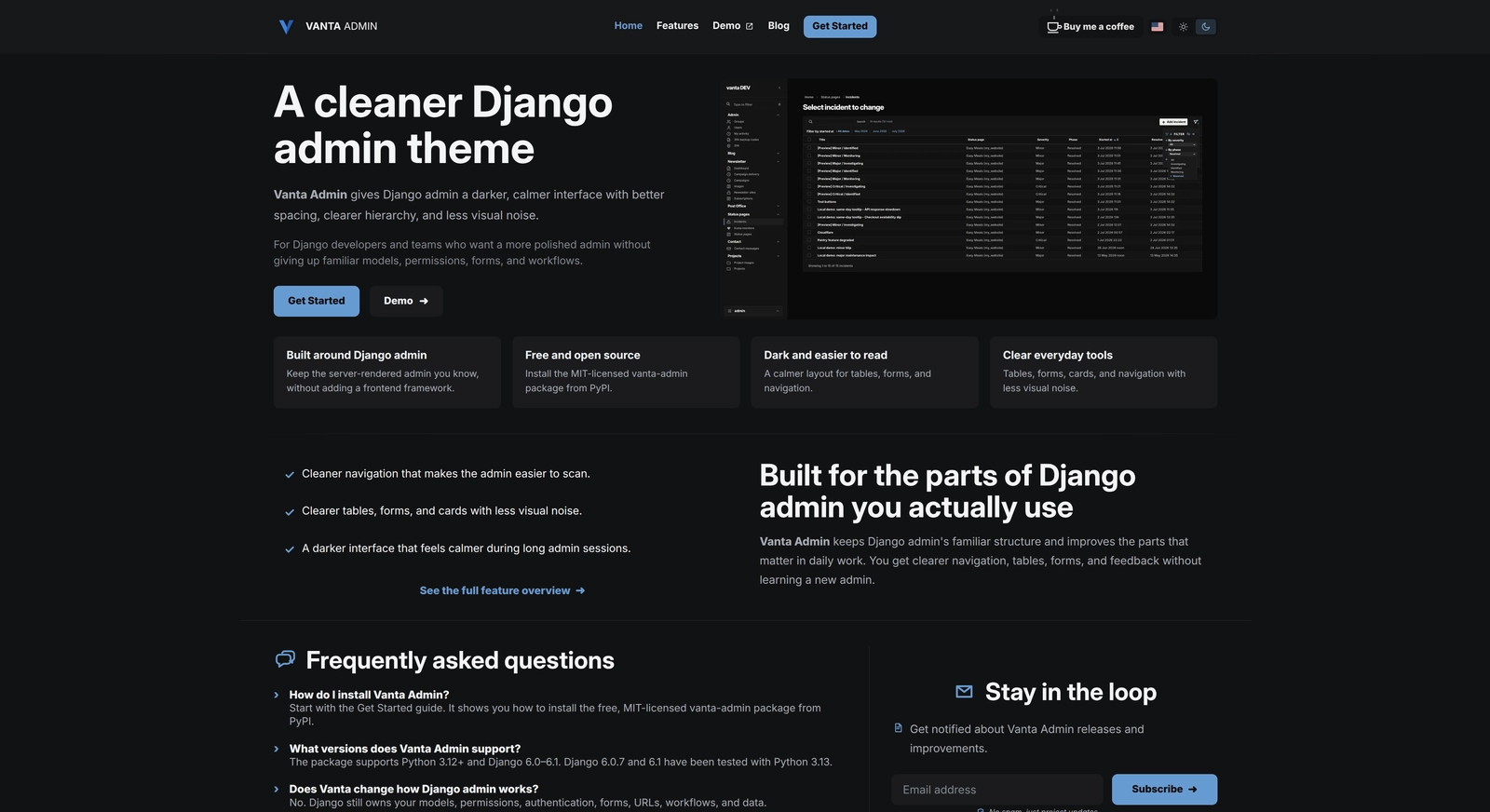
Task: Click the coffee cup icon
Action: point(1053,26)
